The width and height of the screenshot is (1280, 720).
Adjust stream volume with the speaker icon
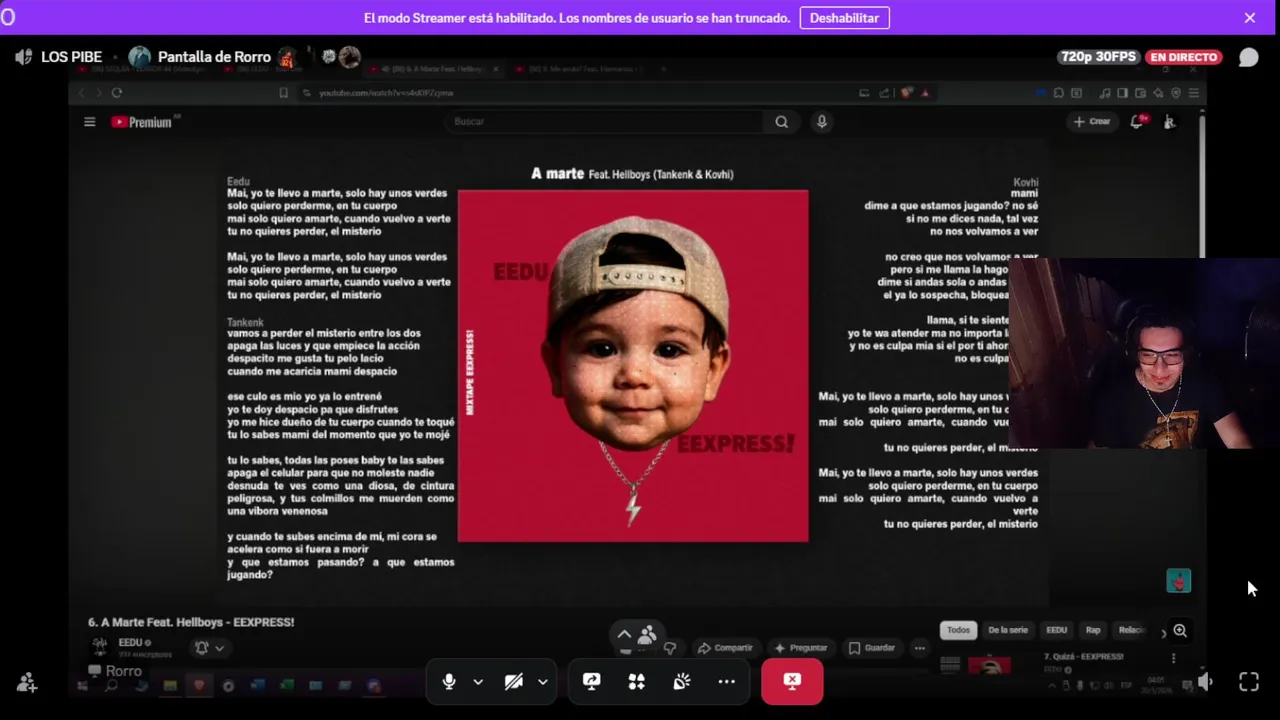click(x=1205, y=682)
